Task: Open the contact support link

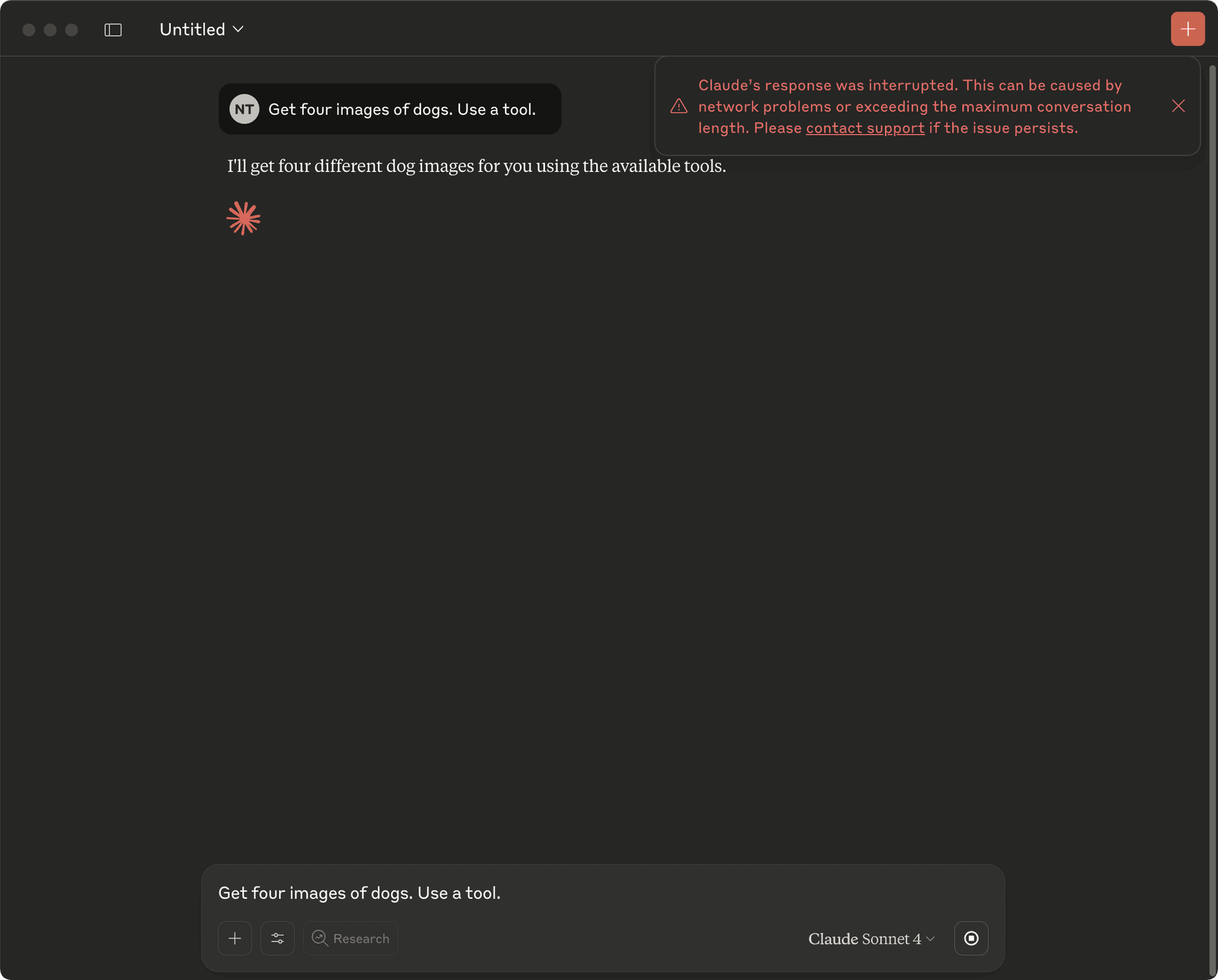Action: pos(865,127)
